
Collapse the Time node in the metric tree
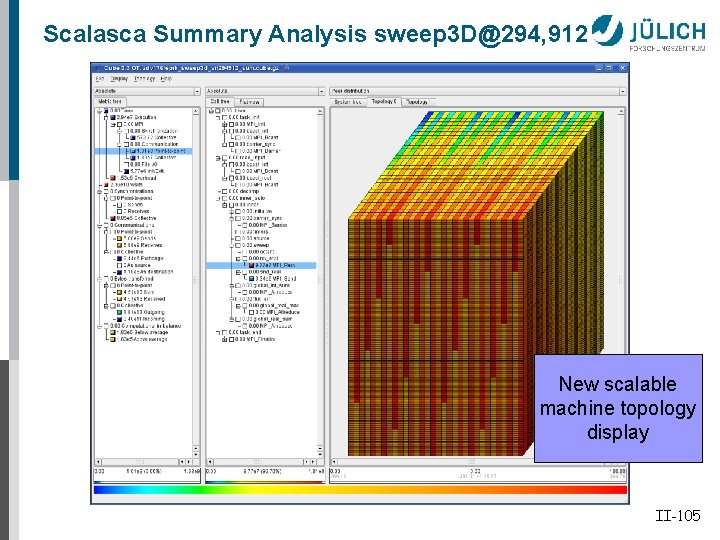pyautogui.click(x=99, y=111)
